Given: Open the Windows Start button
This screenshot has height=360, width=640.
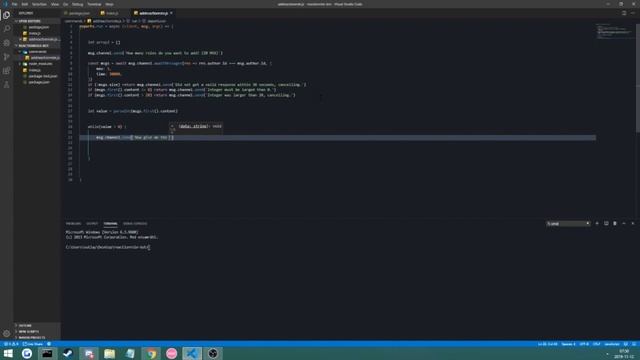Looking at the screenshot, I should coord(8,353).
